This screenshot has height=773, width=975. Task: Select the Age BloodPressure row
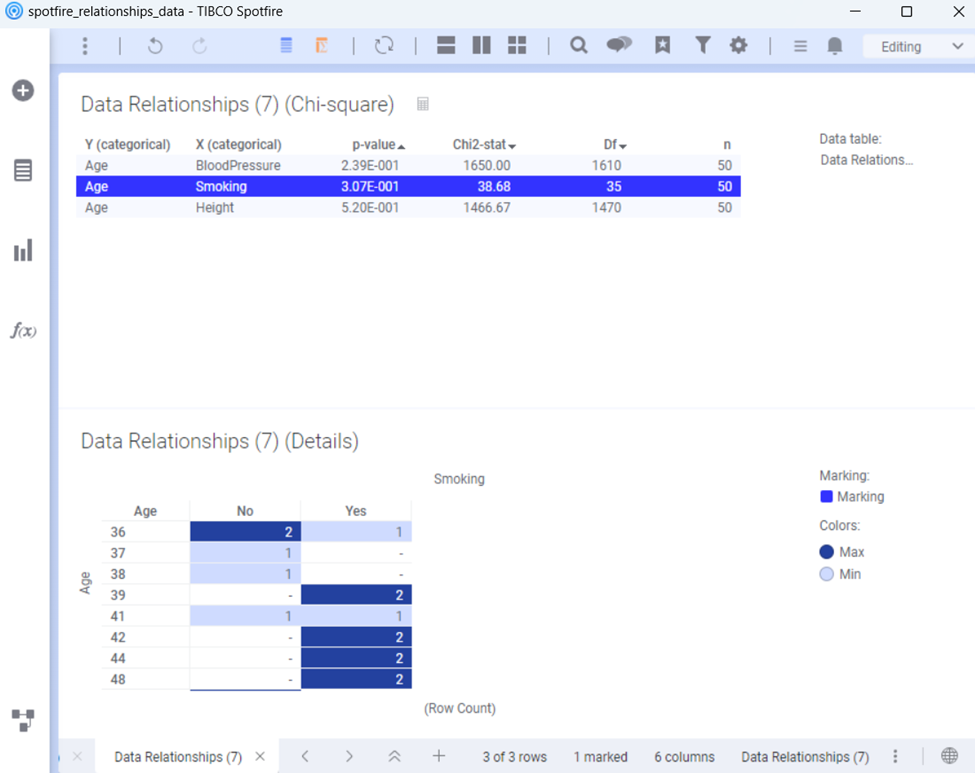click(x=408, y=165)
